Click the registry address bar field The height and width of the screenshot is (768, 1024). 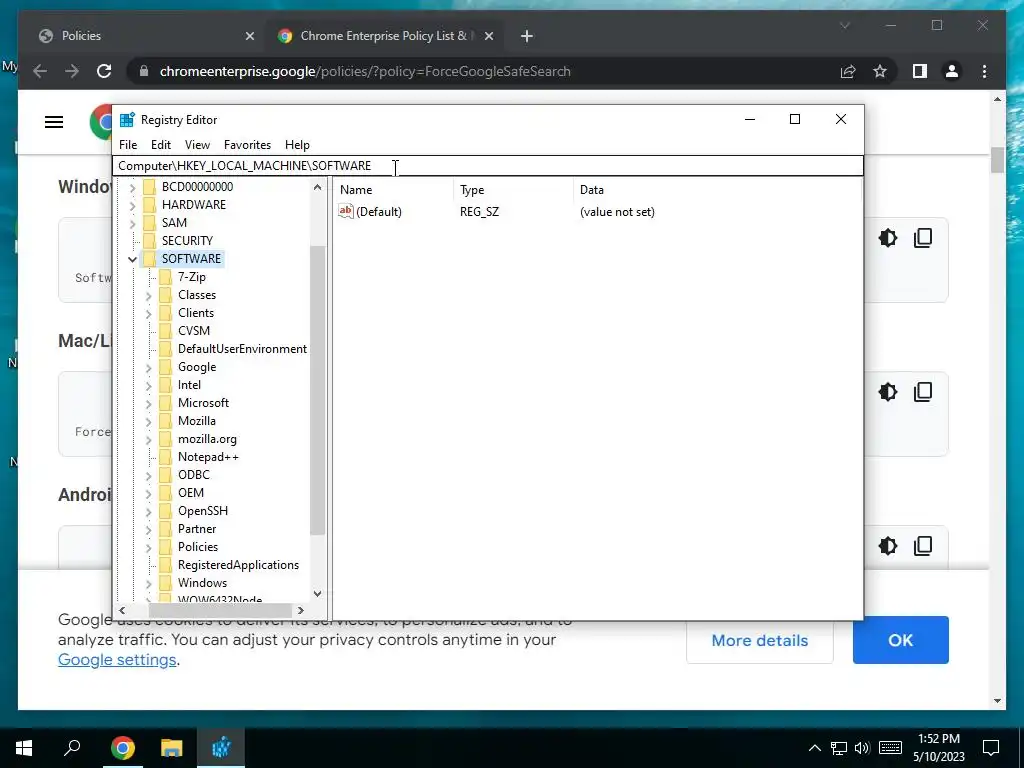(x=488, y=166)
